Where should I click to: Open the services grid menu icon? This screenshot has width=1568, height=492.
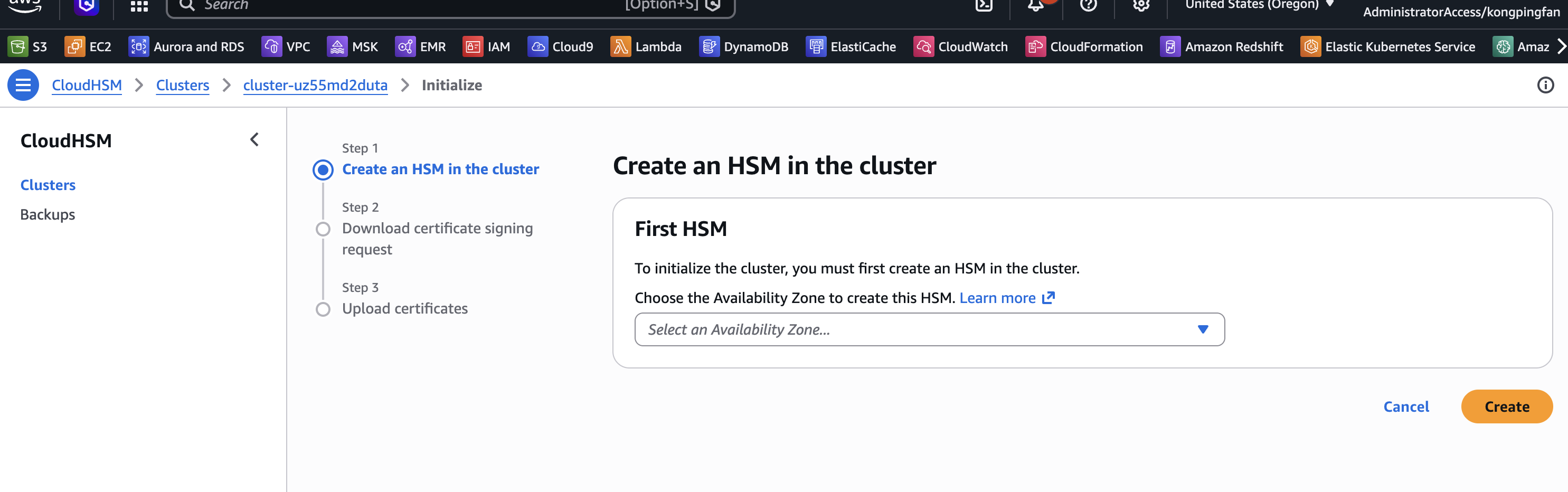coord(139,6)
